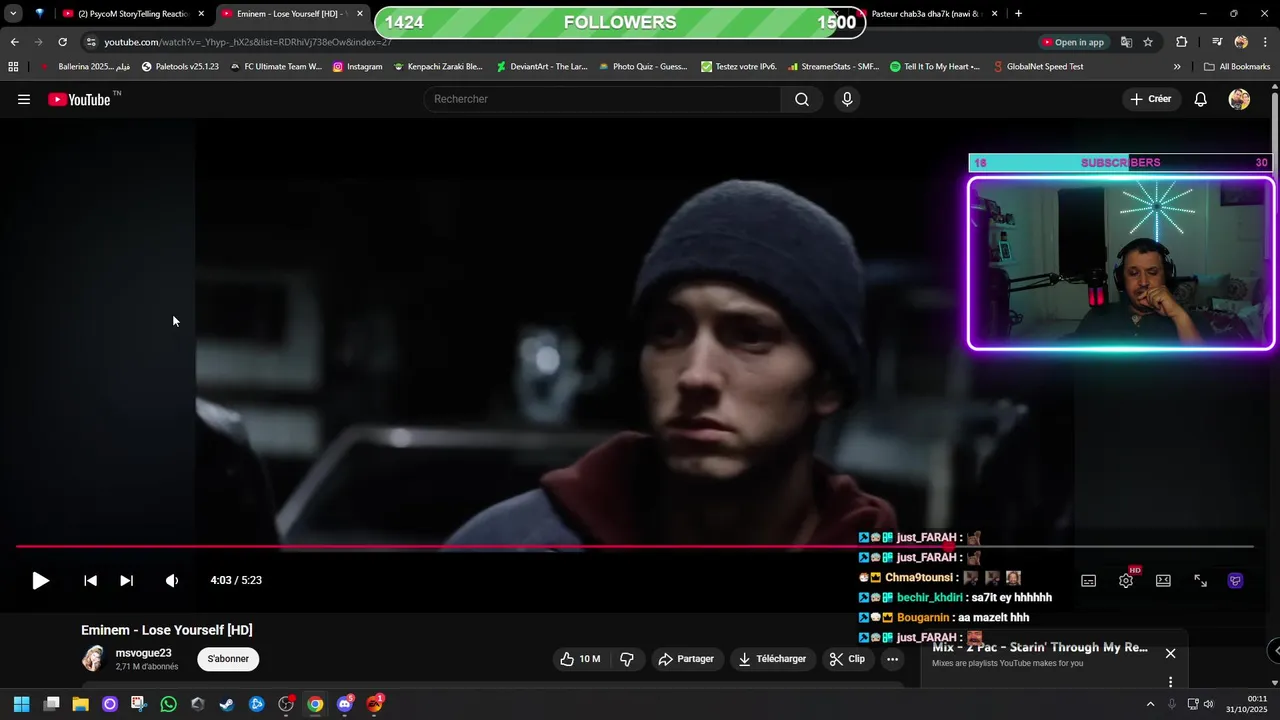Open the Paletools v25.1.23 bookmark
The width and height of the screenshot is (1280, 720).
click(x=180, y=67)
